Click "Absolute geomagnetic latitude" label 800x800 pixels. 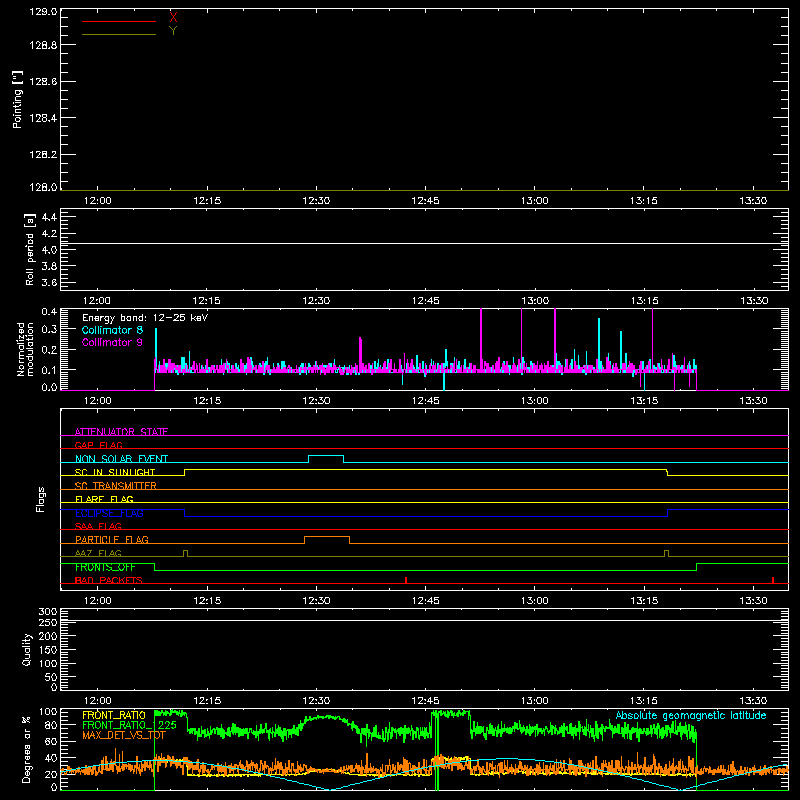coord(691,715)
